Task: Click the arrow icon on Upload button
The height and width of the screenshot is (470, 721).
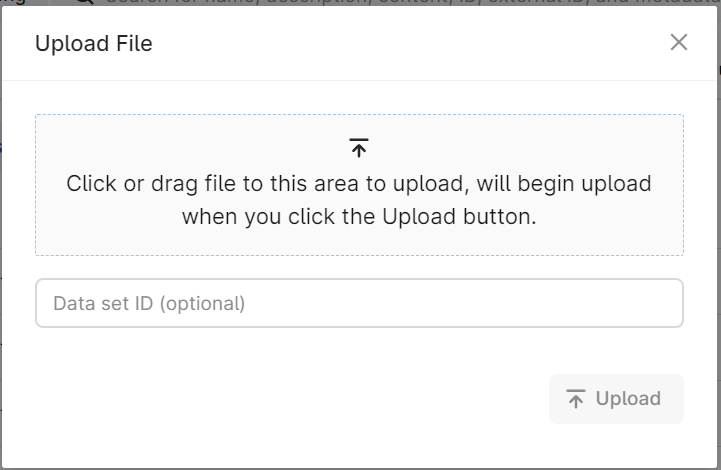Action: 576,399
